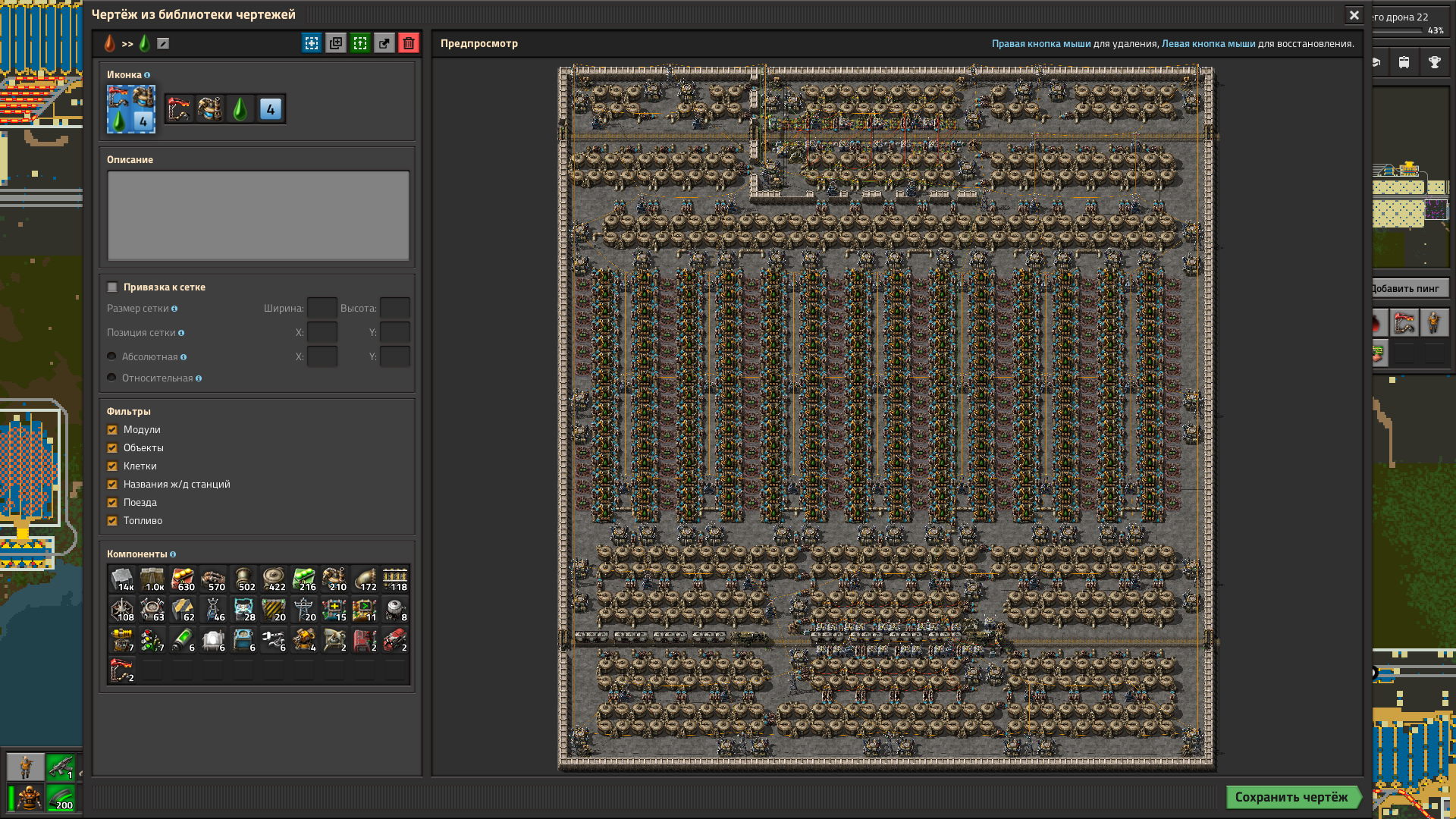Click the stone wall component 1.0k

[152, 579]
